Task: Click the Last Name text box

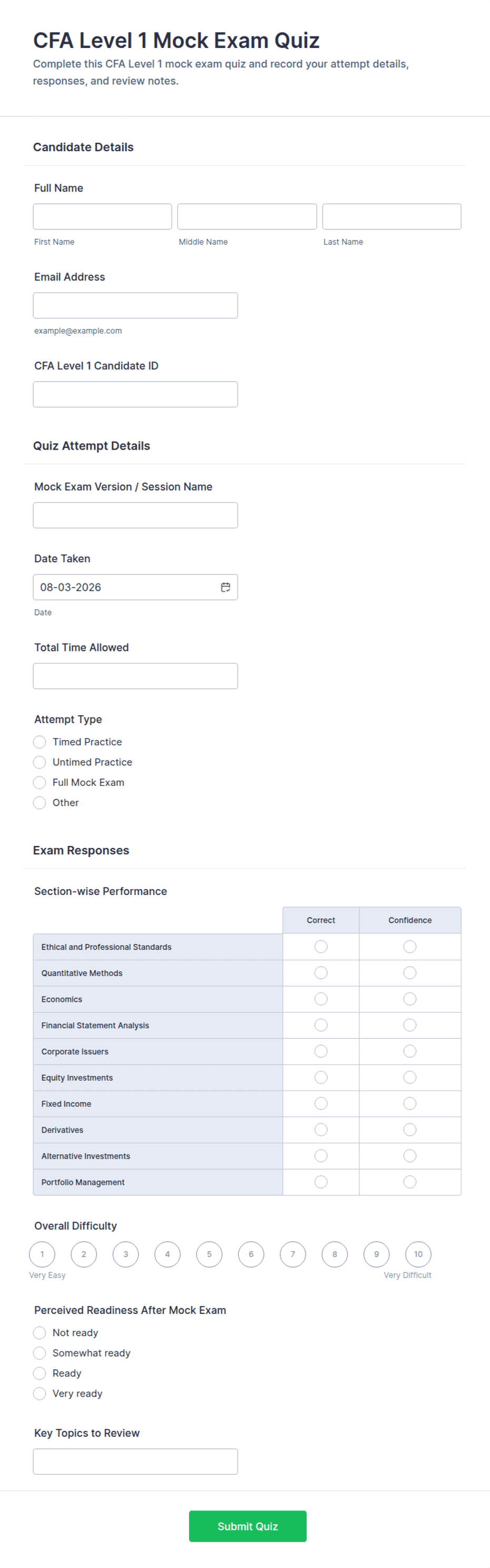Action: pyautogui.click(x=391, y=217)
